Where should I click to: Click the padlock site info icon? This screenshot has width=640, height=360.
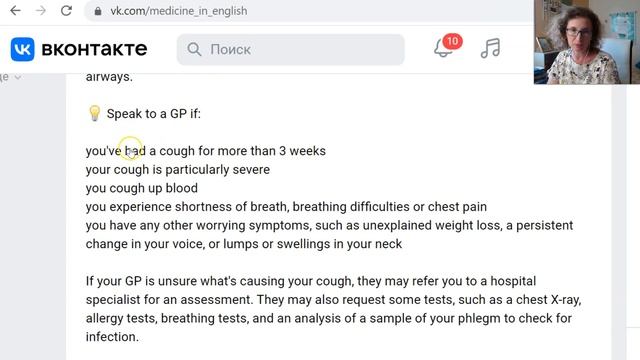click(98, 11)
